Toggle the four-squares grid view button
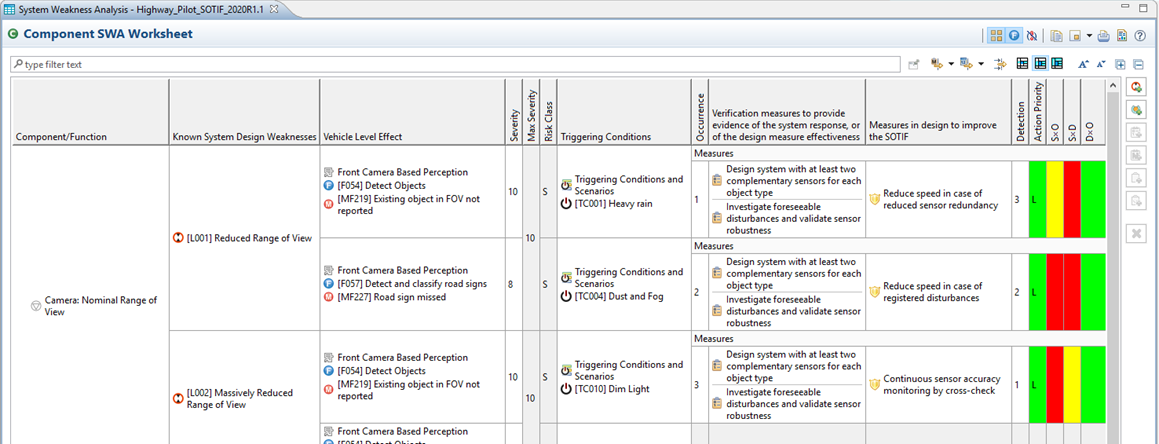Screen dimensions: 1159x444 tap(996, 35)
